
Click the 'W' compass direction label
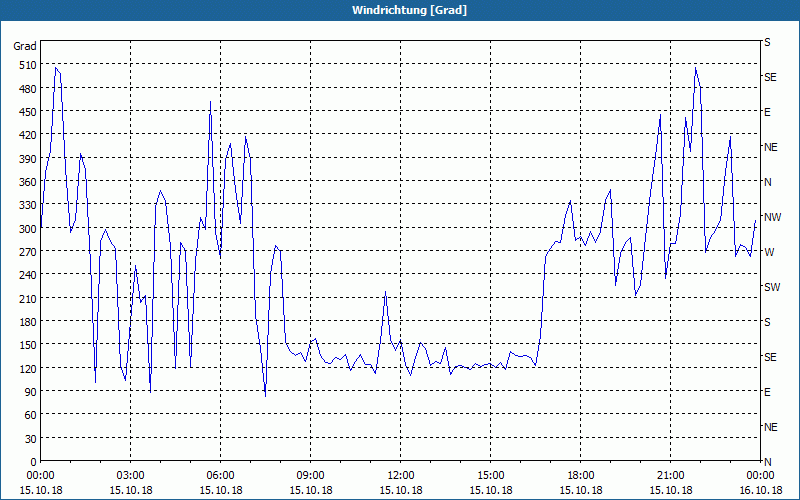769,252
